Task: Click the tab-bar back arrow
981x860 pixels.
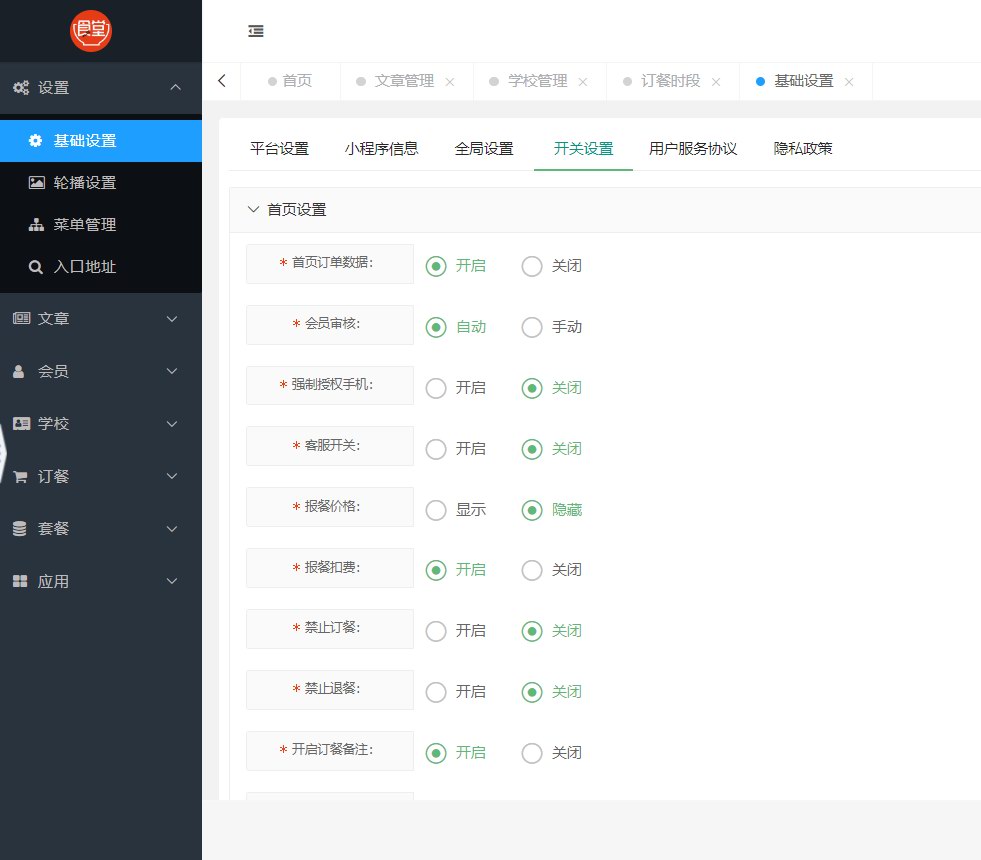Action: 221,81
